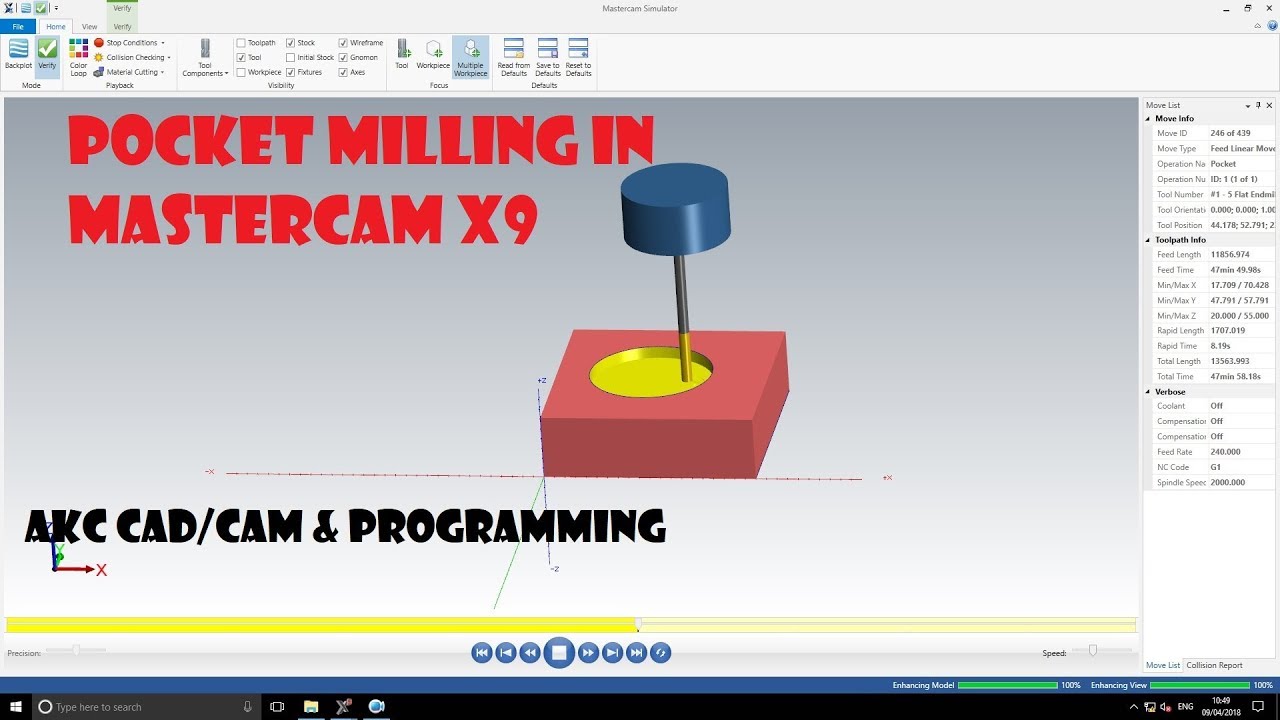Click Read from Defaults
The height and width of the screenshot is (720, 1280).
click(514, 58)
